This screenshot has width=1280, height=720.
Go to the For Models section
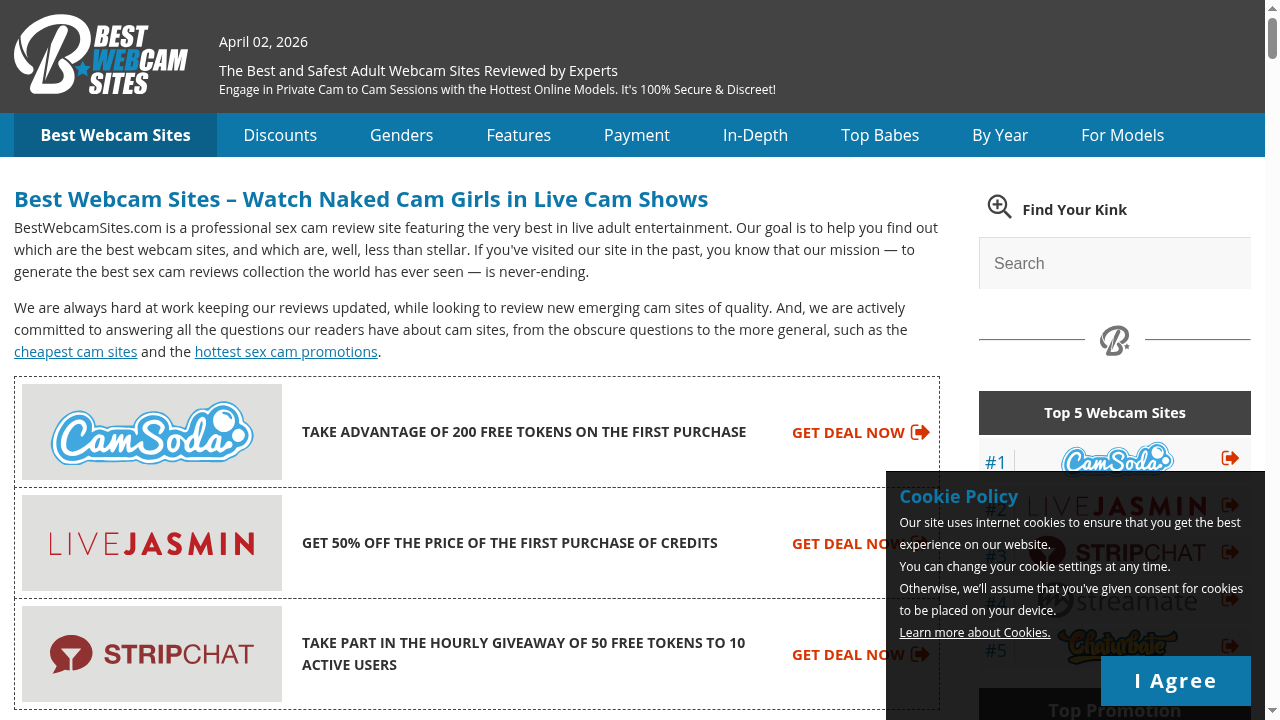[1122, 135]
